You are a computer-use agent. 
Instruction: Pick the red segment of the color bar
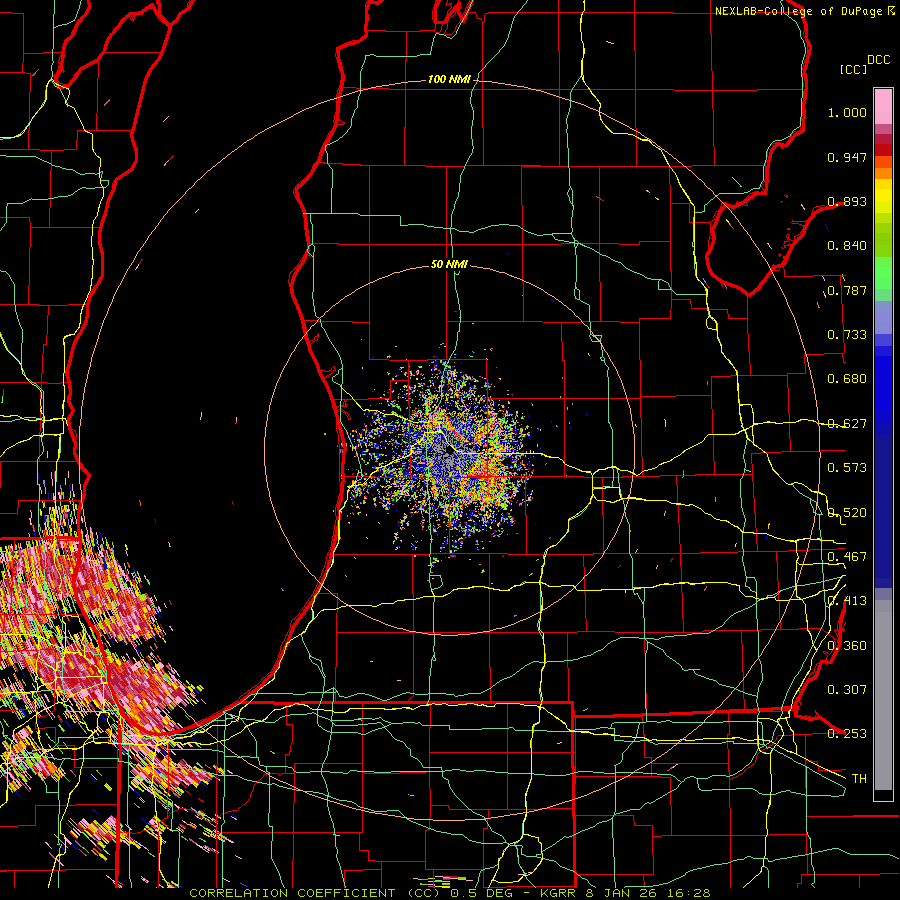point(883,150)
